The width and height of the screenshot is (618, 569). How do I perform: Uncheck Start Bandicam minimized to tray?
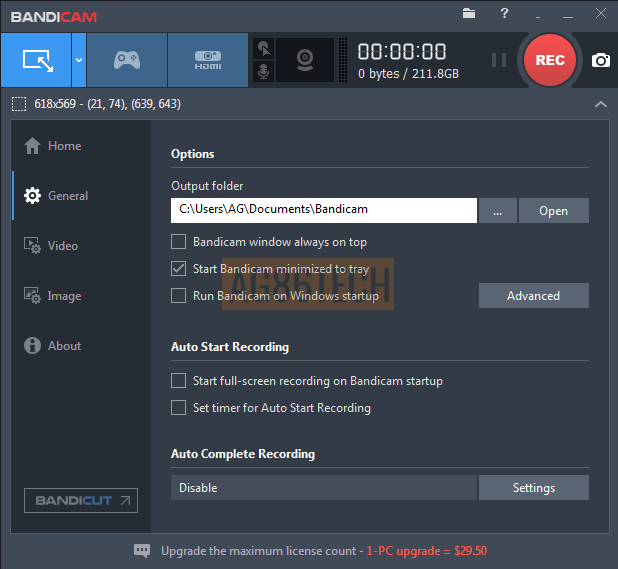click(x=179, y=269)
